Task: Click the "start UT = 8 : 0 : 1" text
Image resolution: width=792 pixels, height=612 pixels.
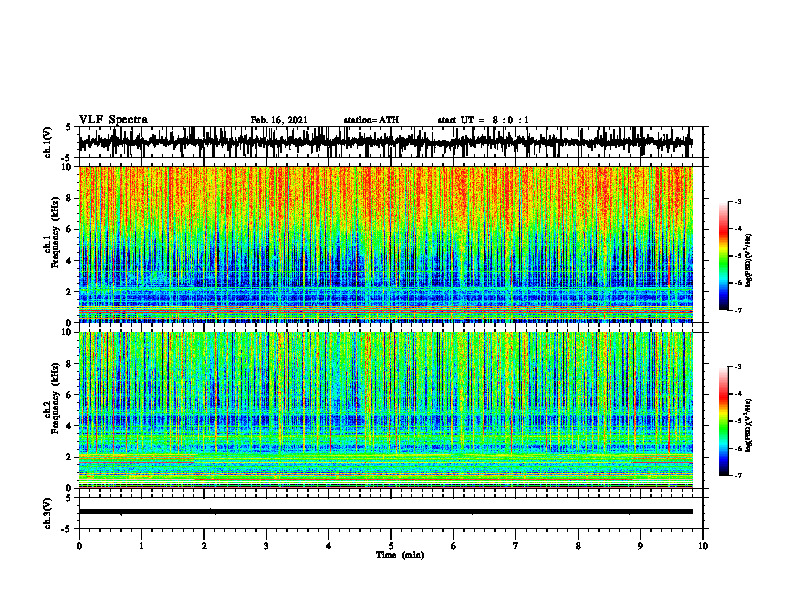Action: [x=483, y=120]
